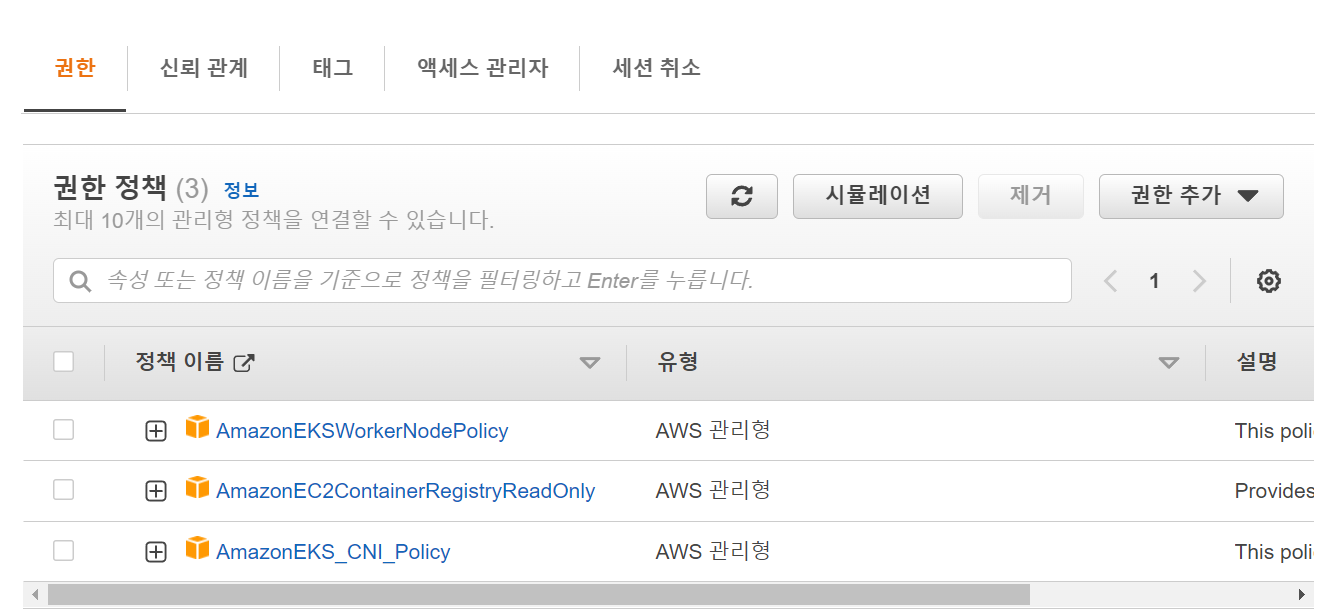Go to next page arrow
The height and width of the screenshot is (612, 1327).
tap(1199, 281)
